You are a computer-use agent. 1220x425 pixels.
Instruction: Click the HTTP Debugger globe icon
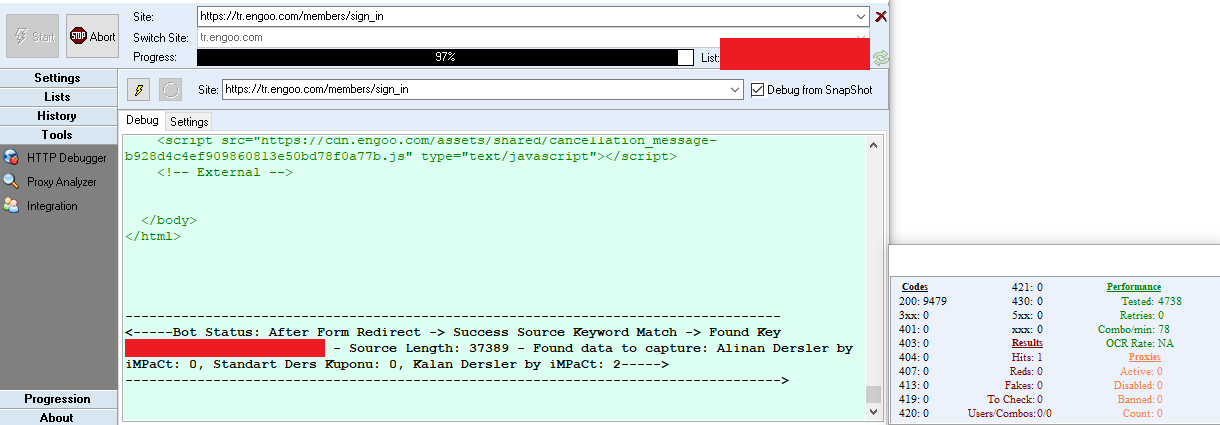click(11, 158)
